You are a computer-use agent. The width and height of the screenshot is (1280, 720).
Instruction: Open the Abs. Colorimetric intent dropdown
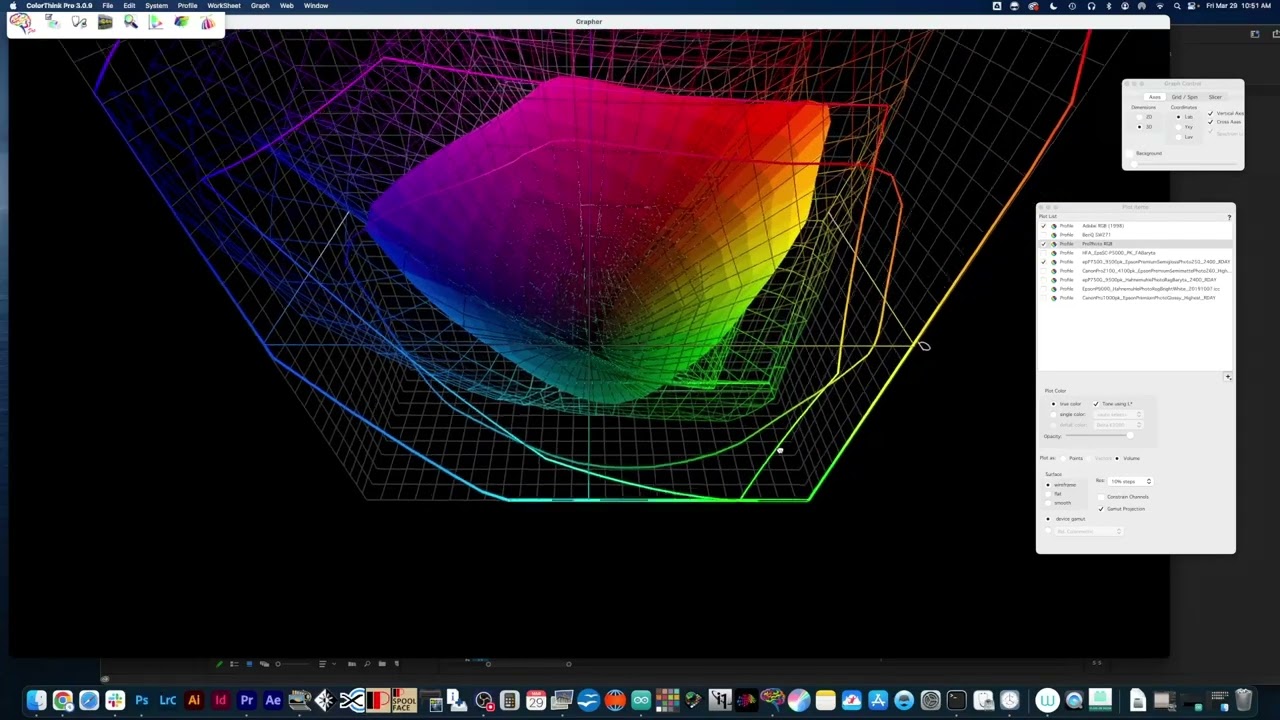click(x=1089, y=531)
